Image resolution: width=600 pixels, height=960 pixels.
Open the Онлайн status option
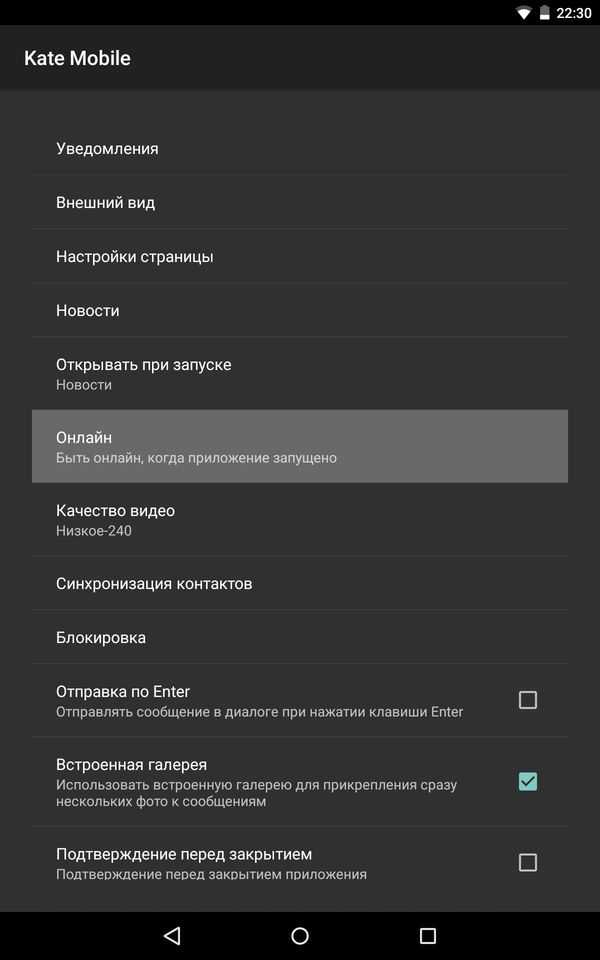(x=300, y=446)
